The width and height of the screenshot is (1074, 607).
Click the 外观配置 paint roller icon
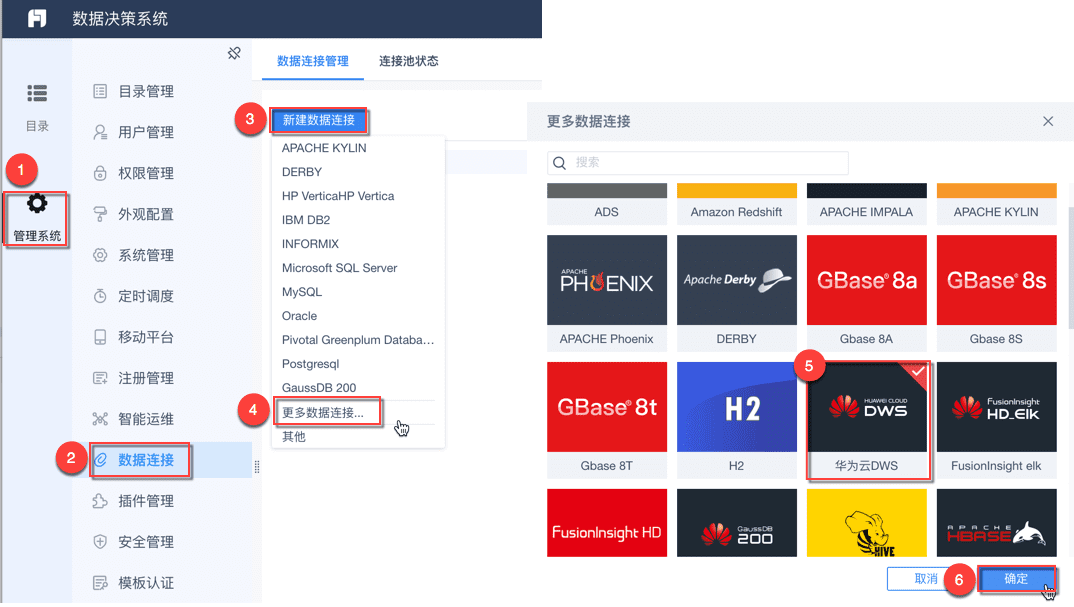(100, 214)
